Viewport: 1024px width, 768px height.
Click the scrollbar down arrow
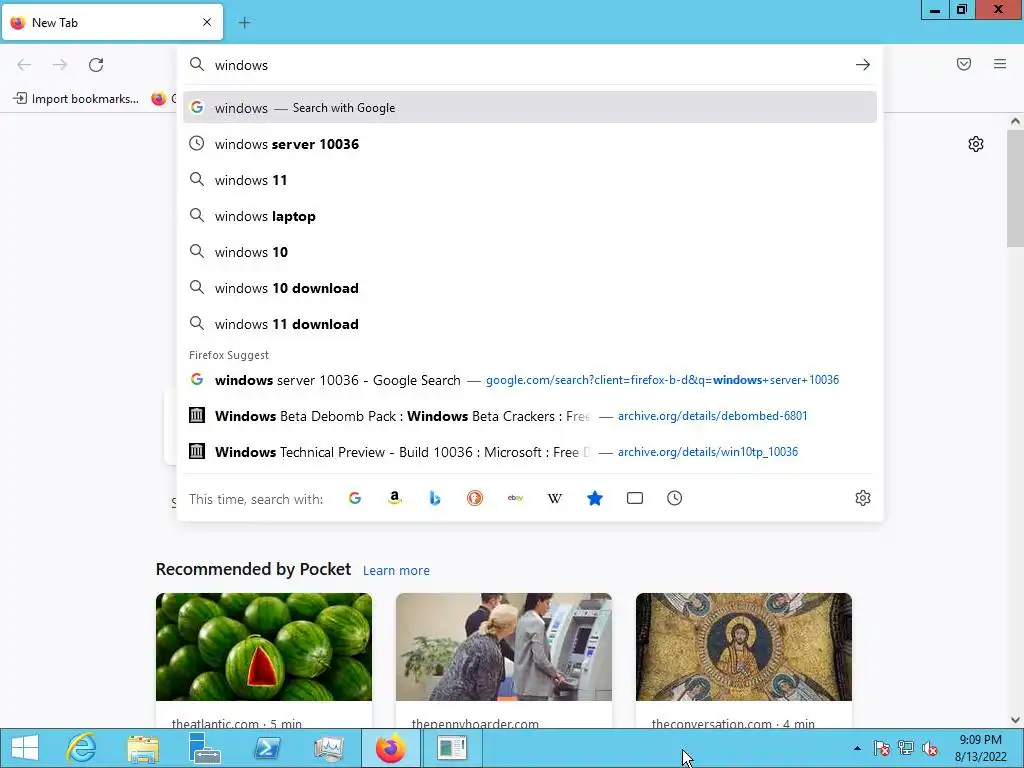click(x=1015, y=720)
